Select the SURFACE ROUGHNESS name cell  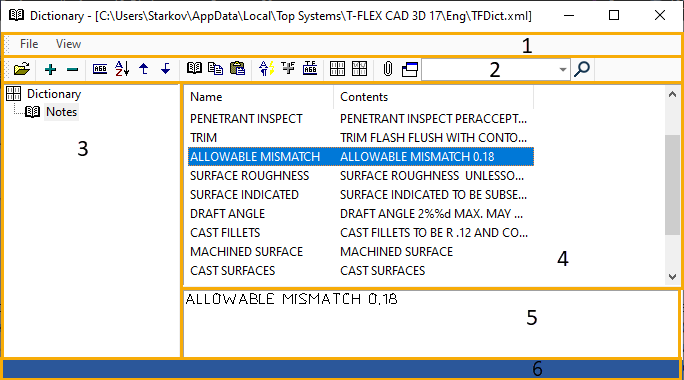[x=250, y=176]
